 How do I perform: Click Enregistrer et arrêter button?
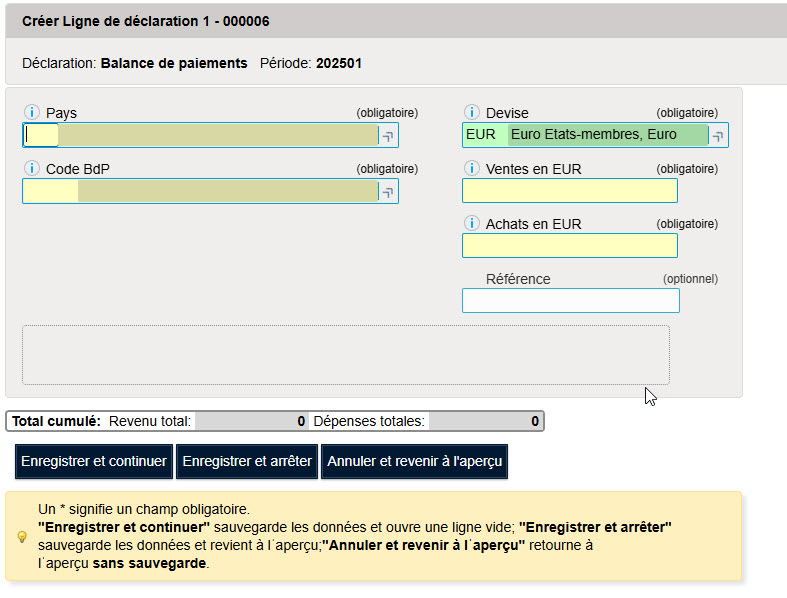tap(247, 461)
